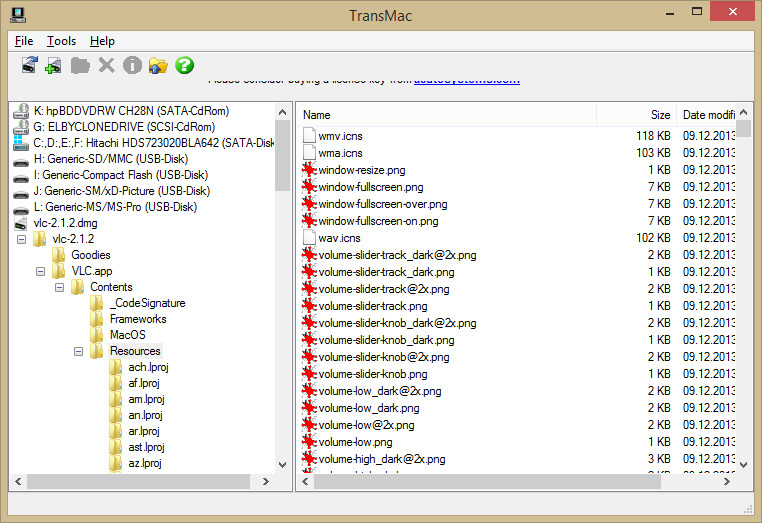Click the H: SD/MMC disk icon
The height and width of the screenshot is (523, 762).
click(21, 163)
